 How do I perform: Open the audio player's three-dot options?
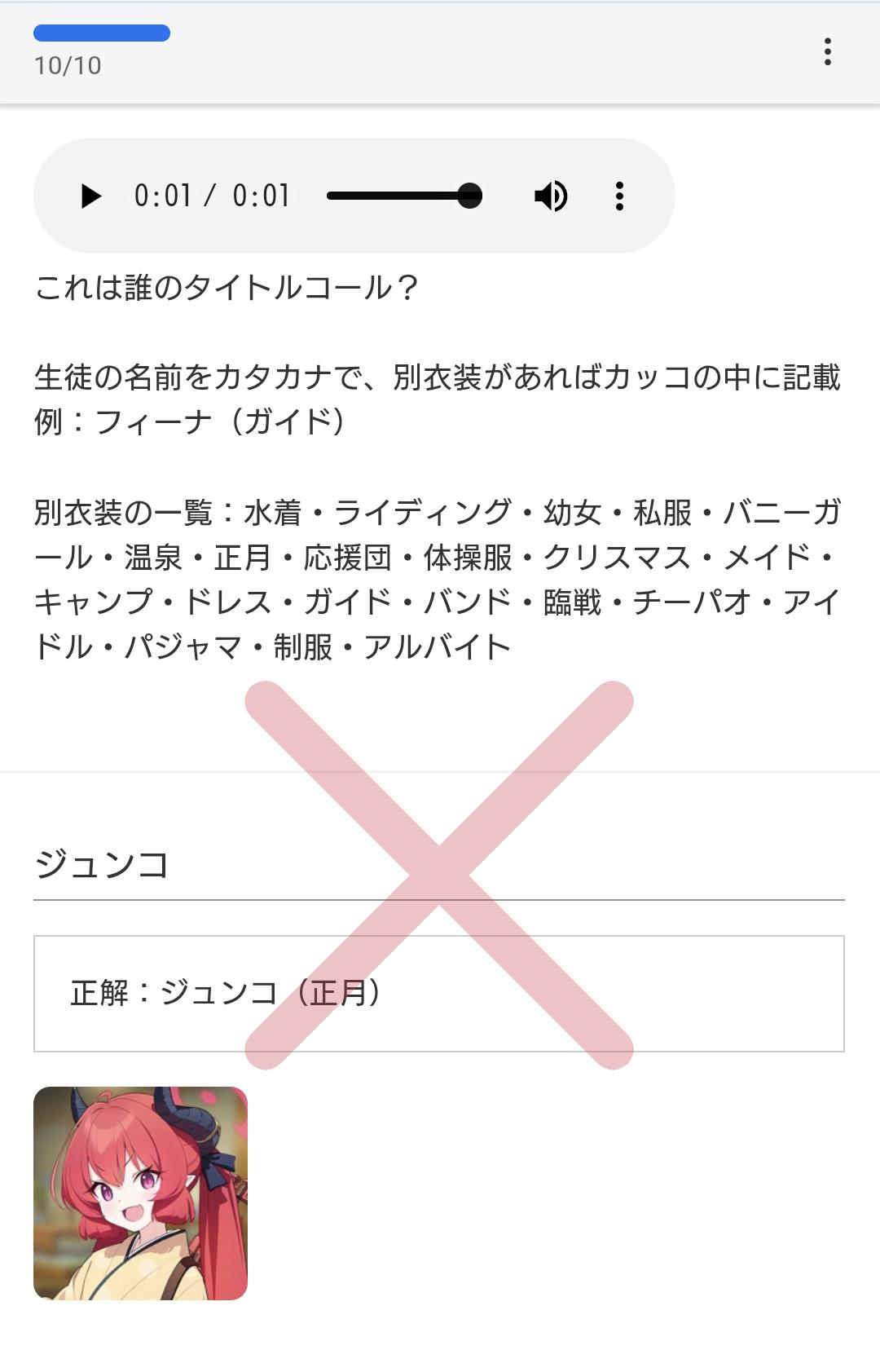point(619,196)
